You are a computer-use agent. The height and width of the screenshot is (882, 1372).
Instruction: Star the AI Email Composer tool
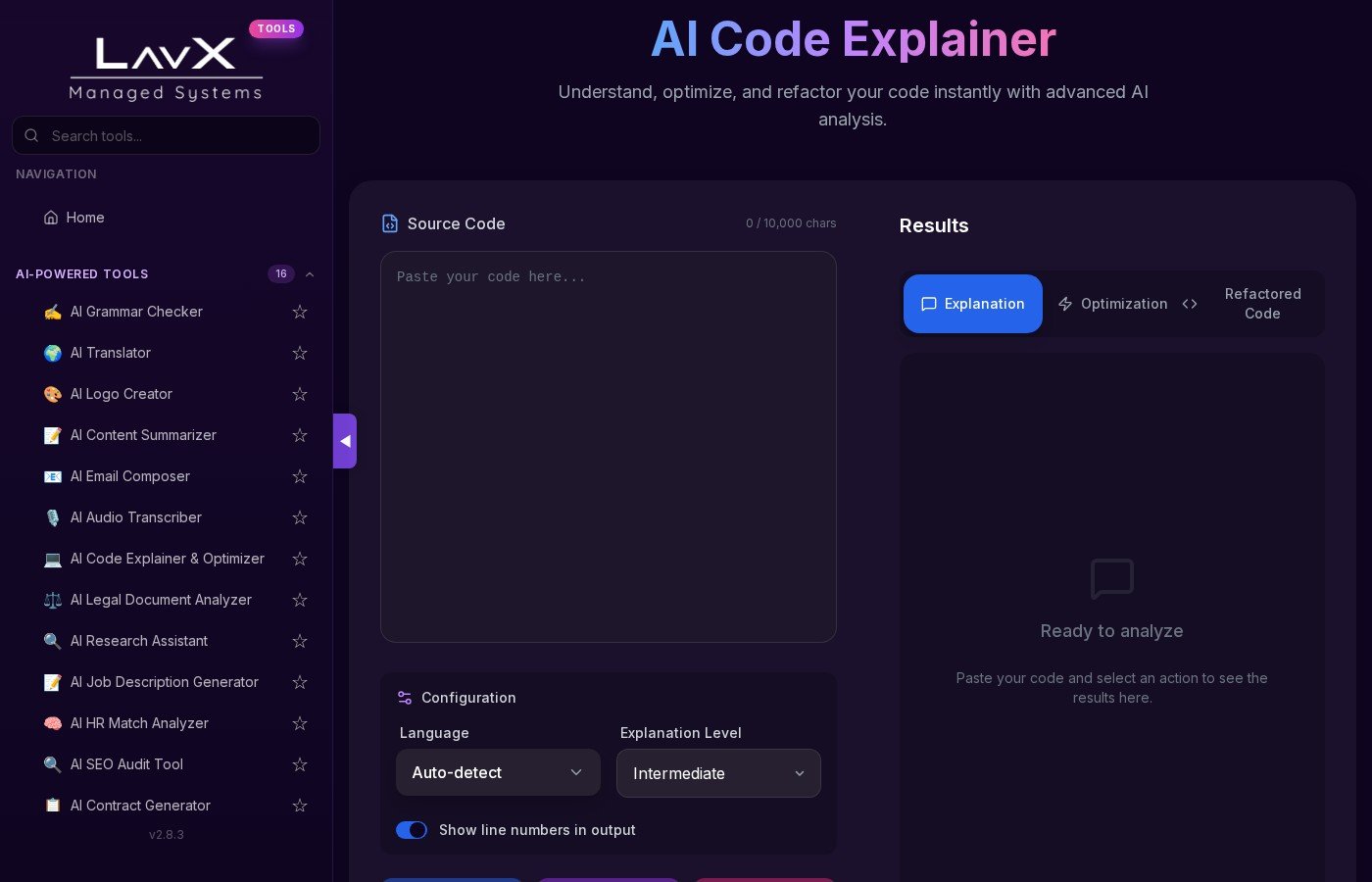point(300,476)
